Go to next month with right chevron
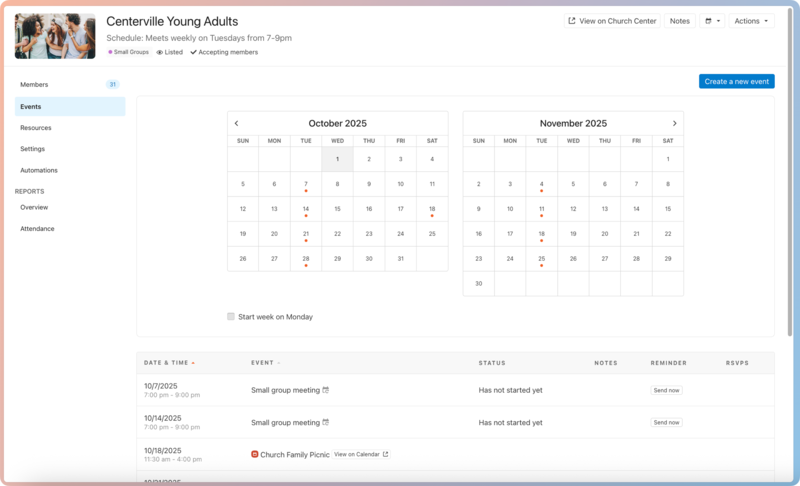The image size is (800, 486). (x=674, y=123)
